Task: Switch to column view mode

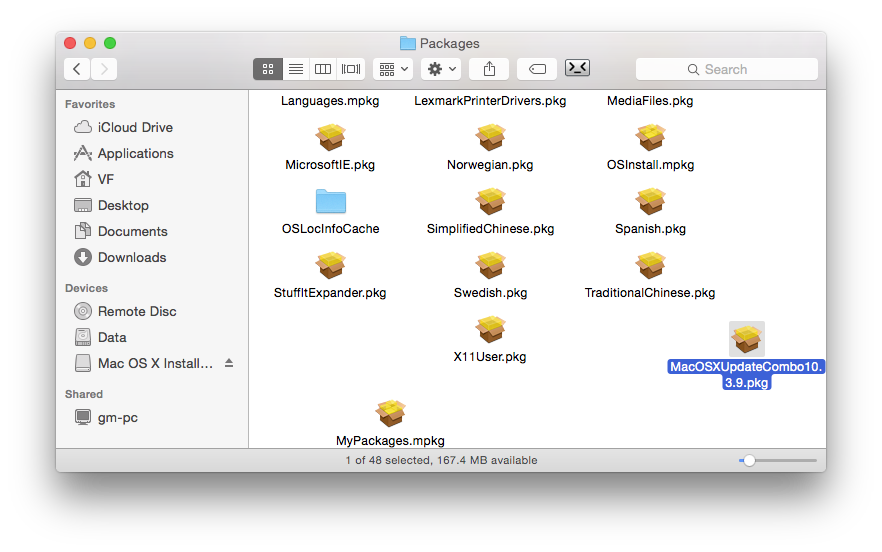Action: [323, 69]
